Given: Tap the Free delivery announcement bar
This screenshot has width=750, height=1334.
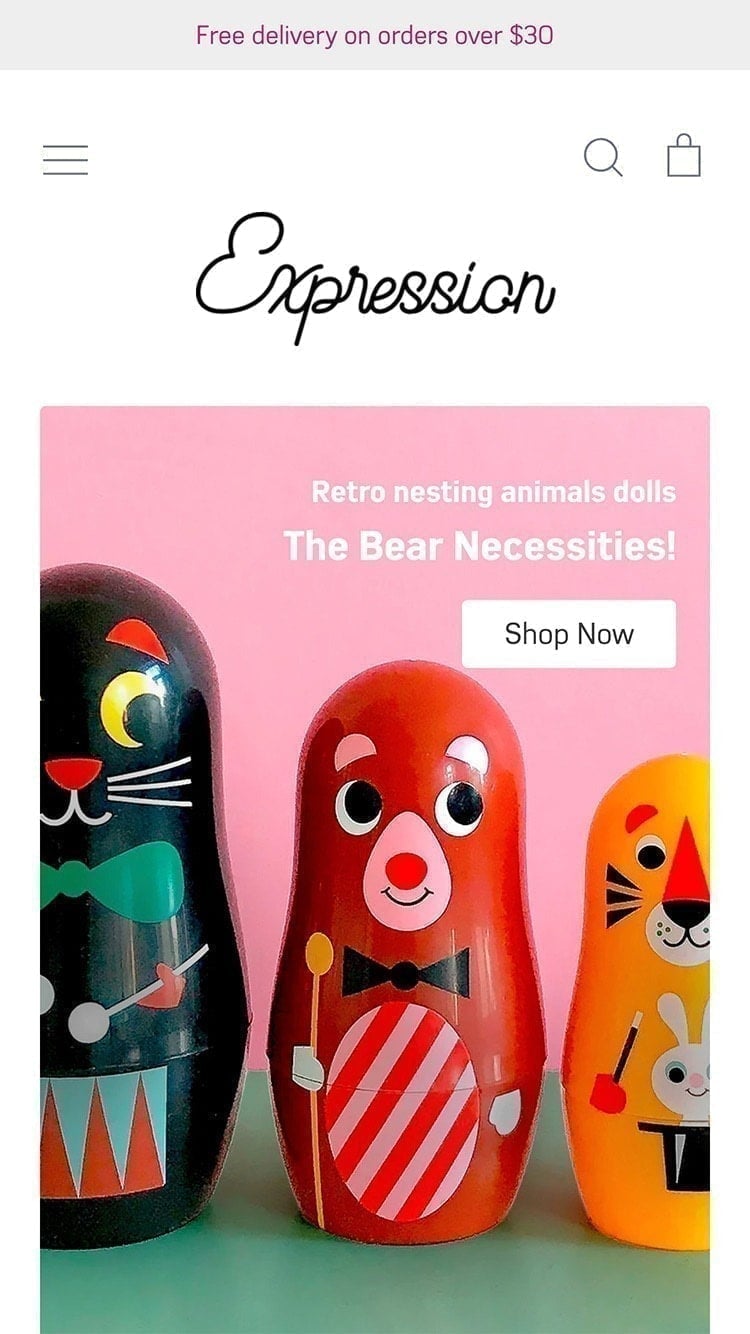Looking at the screenshot, I should pyautogui.click(x=375, y=35).
